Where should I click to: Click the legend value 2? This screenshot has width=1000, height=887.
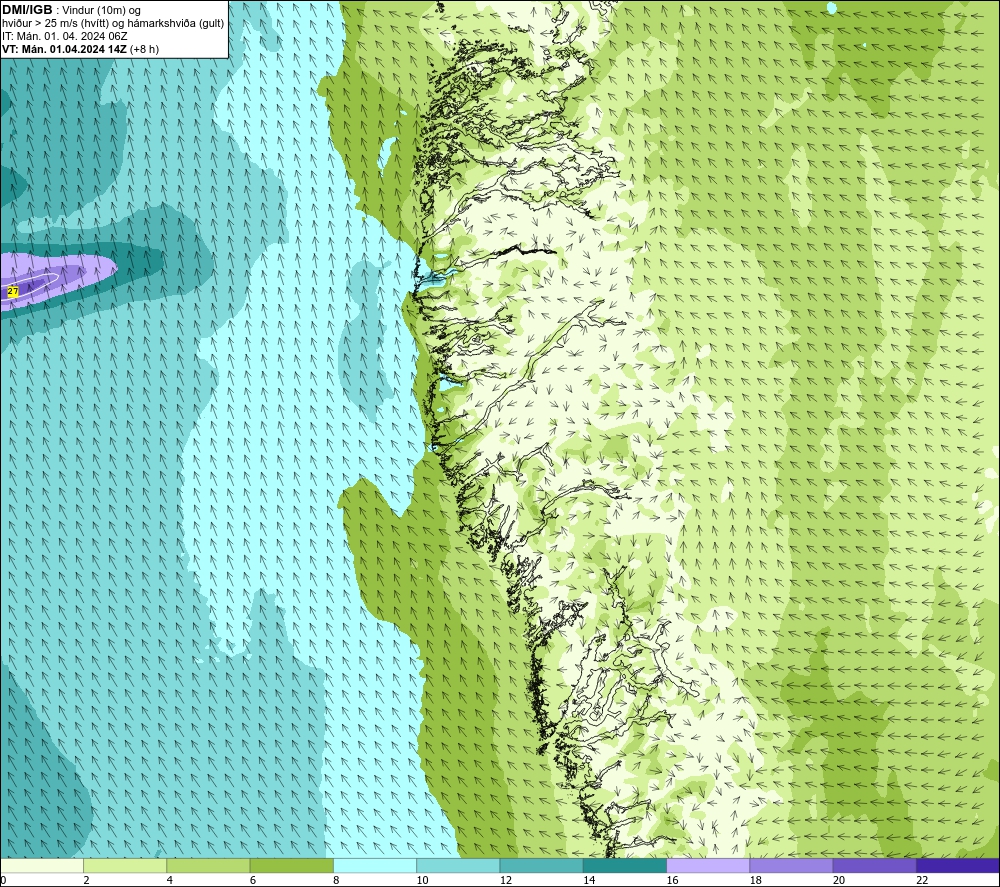[86, 880]
